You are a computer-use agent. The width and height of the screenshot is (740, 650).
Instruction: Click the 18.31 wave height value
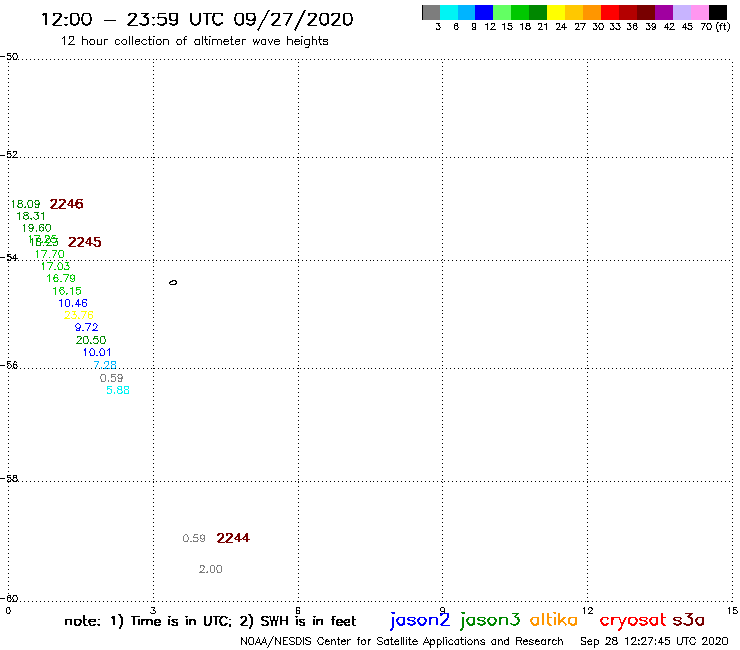[31, 216]
